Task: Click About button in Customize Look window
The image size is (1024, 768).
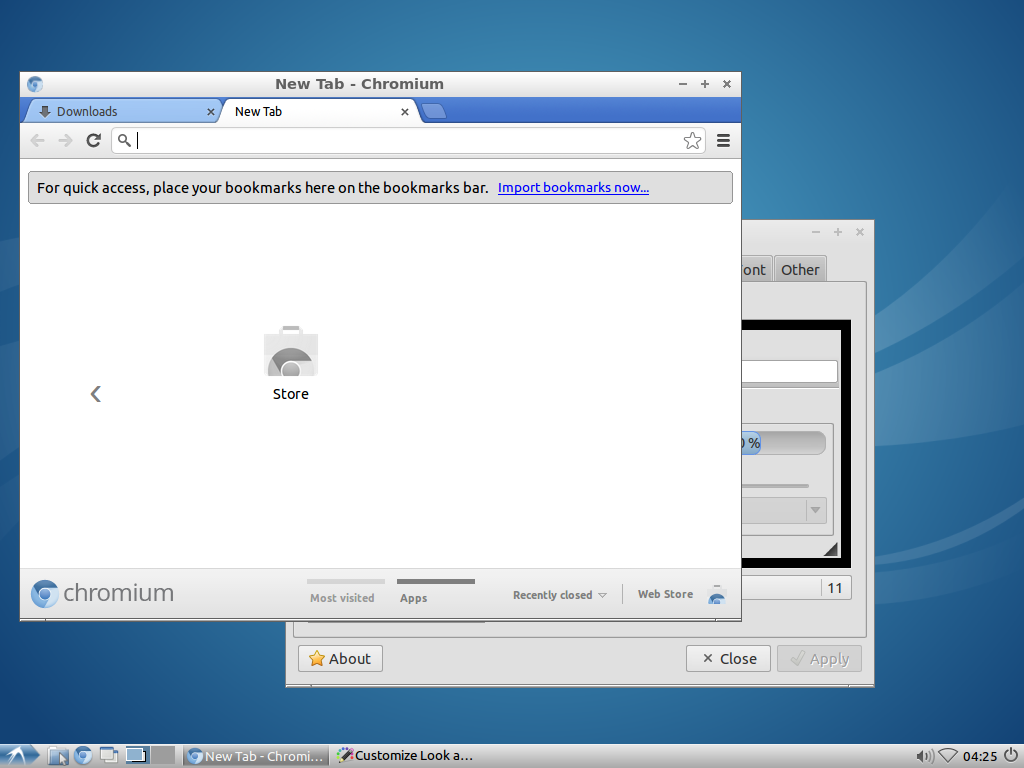Action: click(x=340, y=658)
